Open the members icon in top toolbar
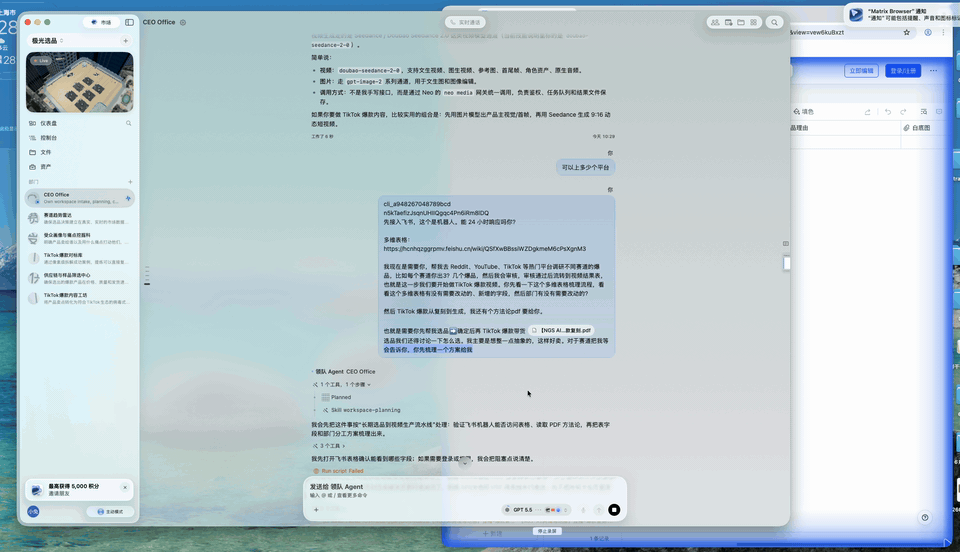This screenshot has width=960, height=552. click(x=715, y=22)
